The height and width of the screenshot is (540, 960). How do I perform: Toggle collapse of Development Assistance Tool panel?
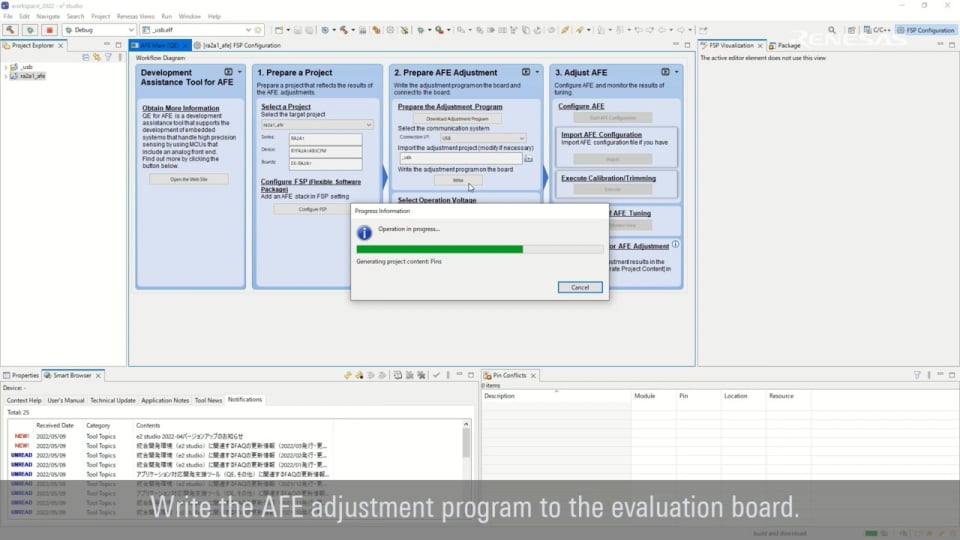[x=228, y=72]
